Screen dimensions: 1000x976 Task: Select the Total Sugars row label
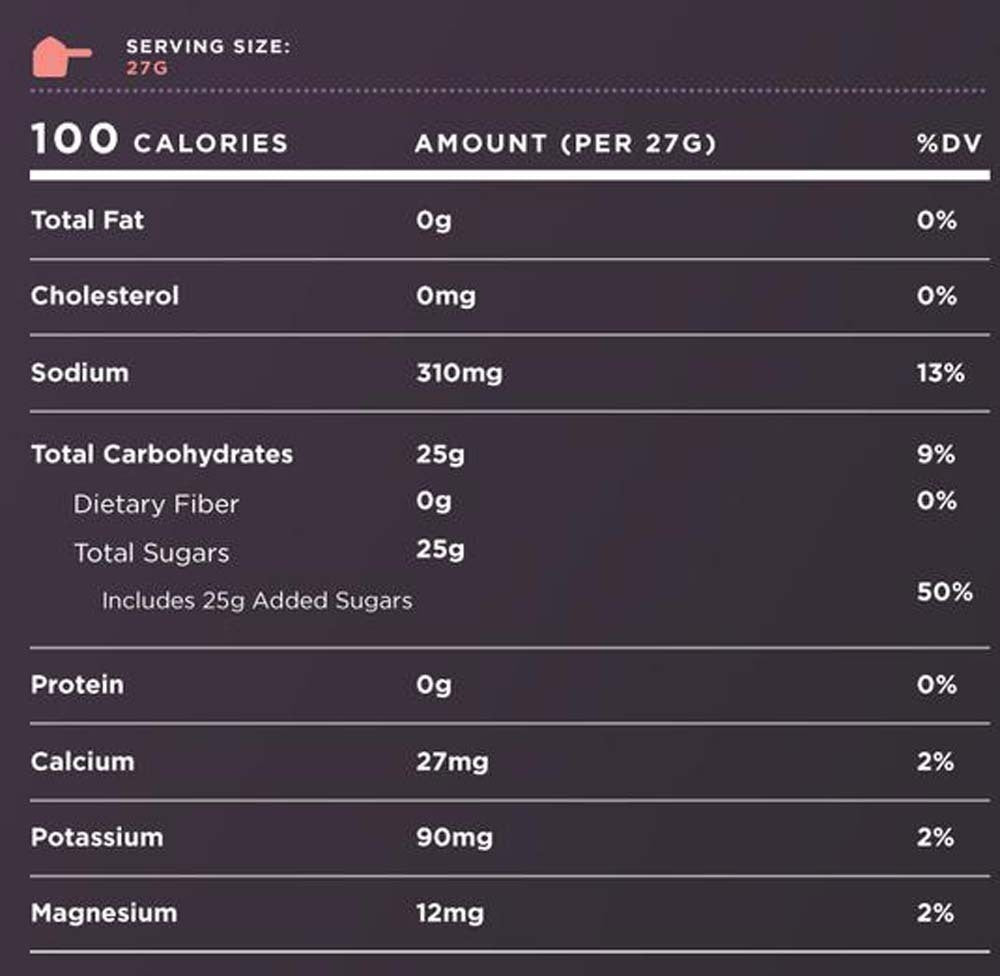[x=151, y=553]
